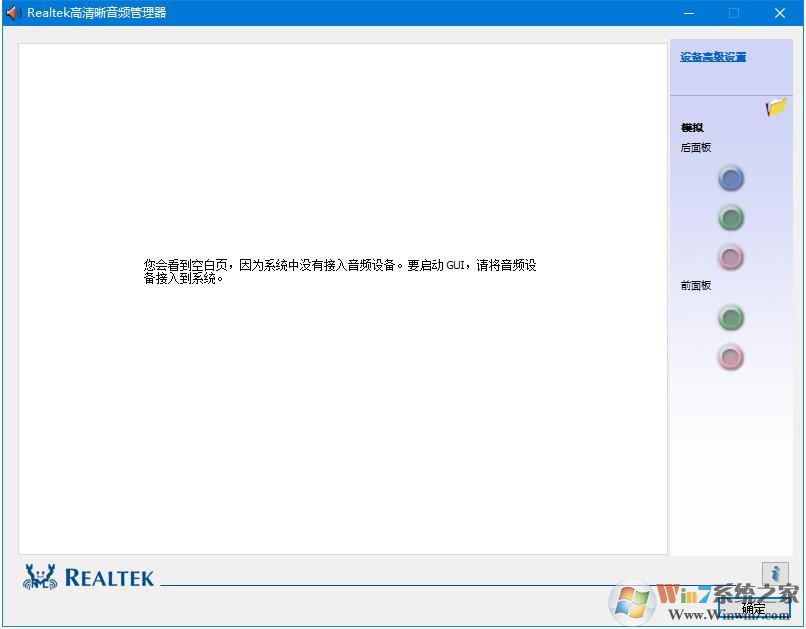Open the yellow connector settings folder icon
The width and height of the screenshot is (806, 629).
click(776, 106)
